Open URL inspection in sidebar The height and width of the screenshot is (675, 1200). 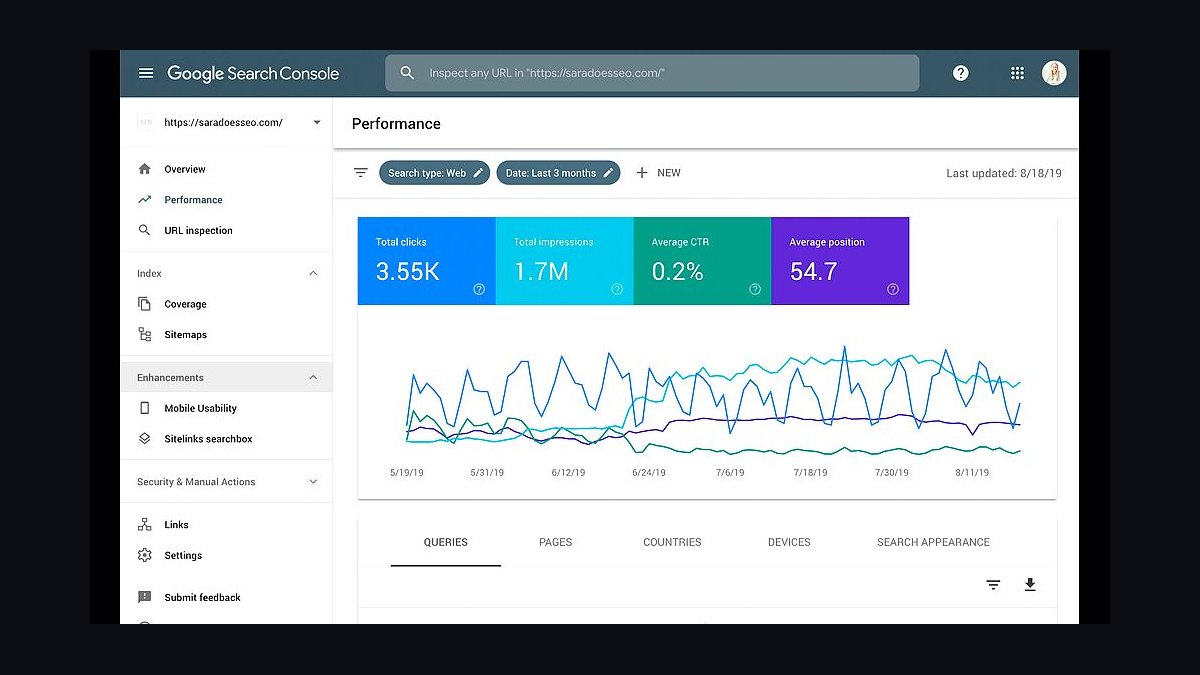click(x=198, y=230)
